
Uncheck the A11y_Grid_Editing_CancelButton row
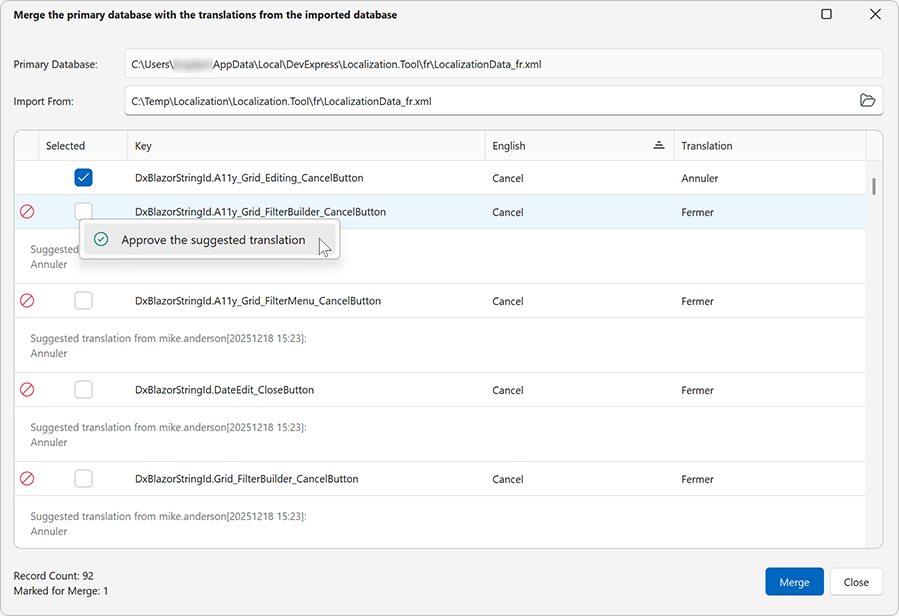[x=83, y=177]
